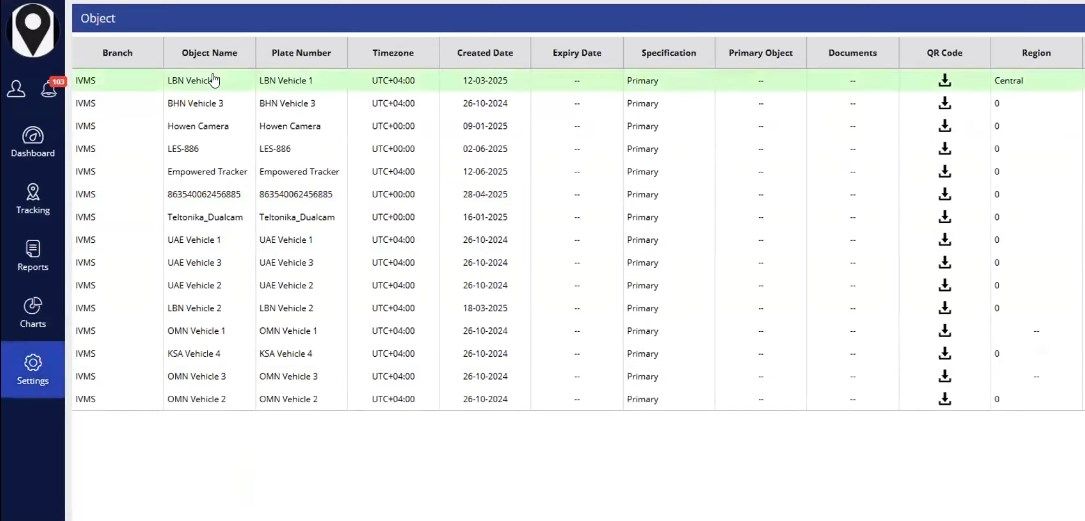The image size is (1085, 521).
Task: Click created date 18-03-2025
Action: pyautogui.click(x=485, y=308)
